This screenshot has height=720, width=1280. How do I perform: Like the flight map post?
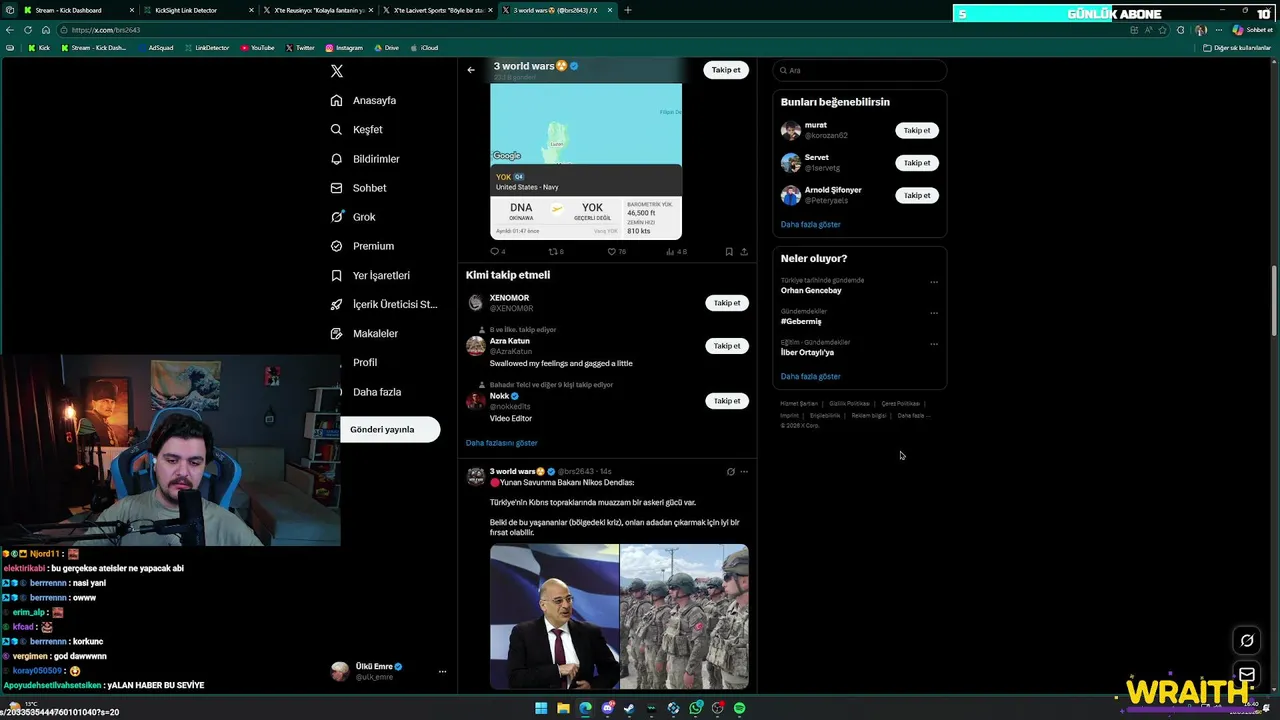612,252
